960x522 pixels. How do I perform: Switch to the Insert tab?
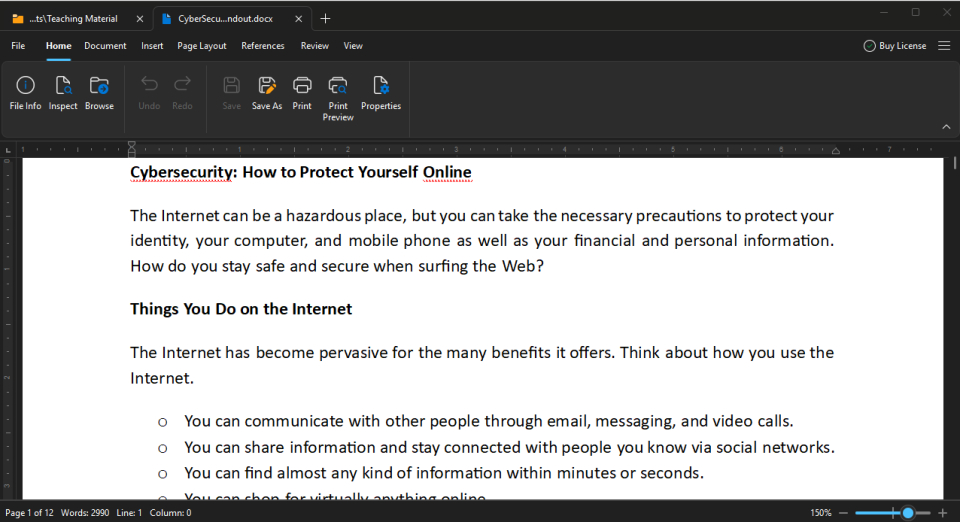tap(152, 46)
